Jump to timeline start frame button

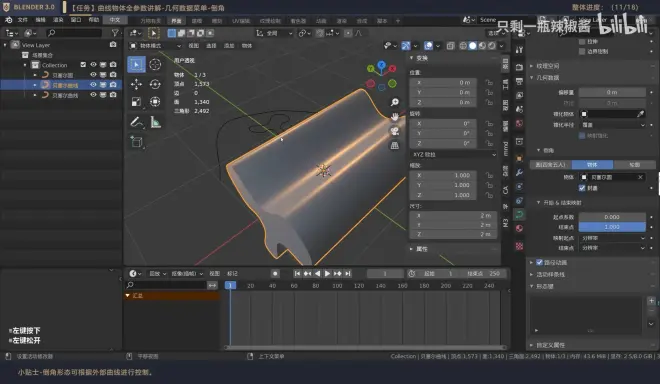297,274
